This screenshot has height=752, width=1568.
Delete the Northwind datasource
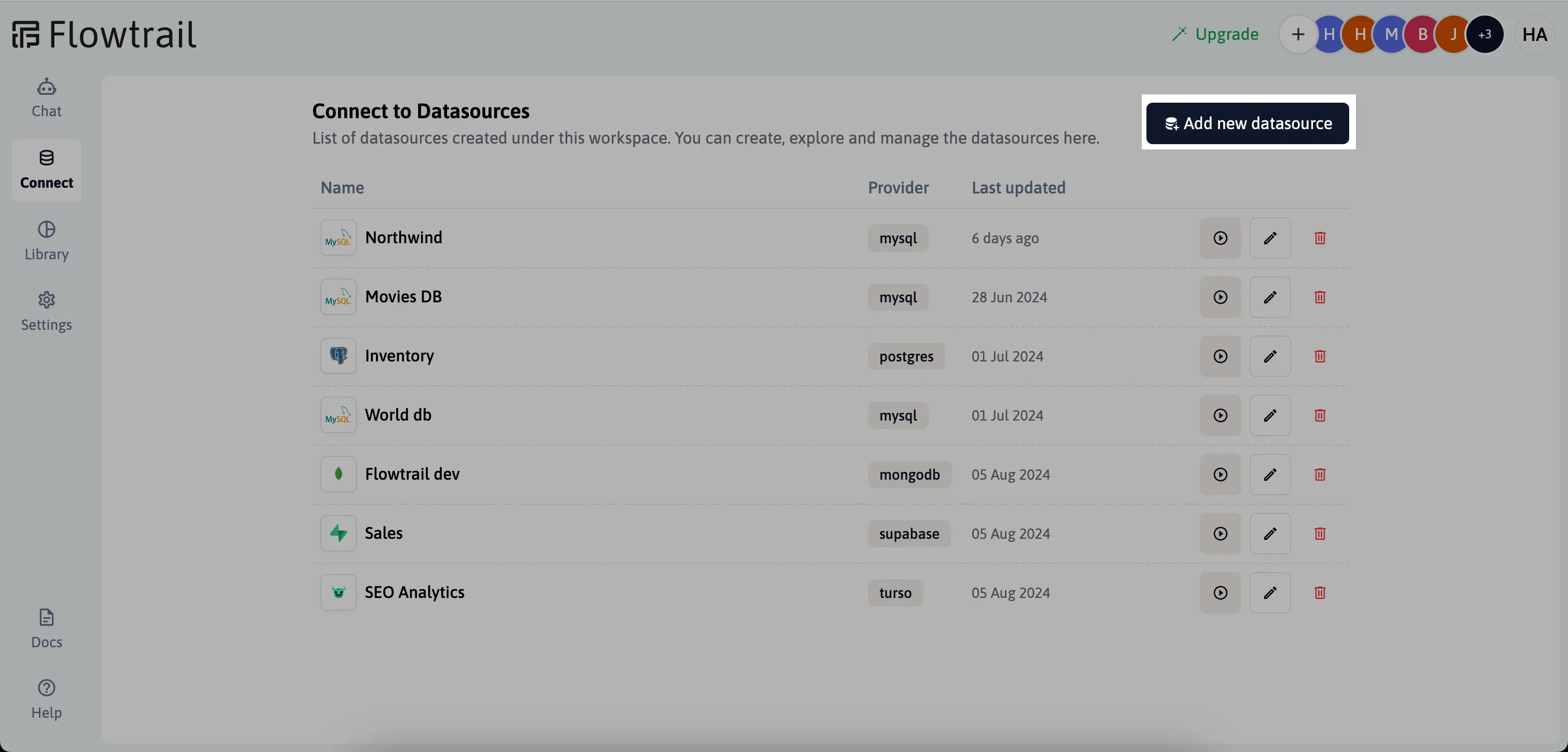(x=1320, y=238)
